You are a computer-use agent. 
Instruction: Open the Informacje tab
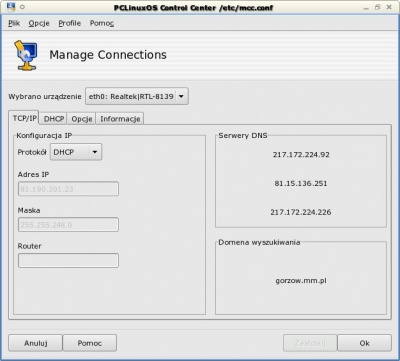[120, 119]
